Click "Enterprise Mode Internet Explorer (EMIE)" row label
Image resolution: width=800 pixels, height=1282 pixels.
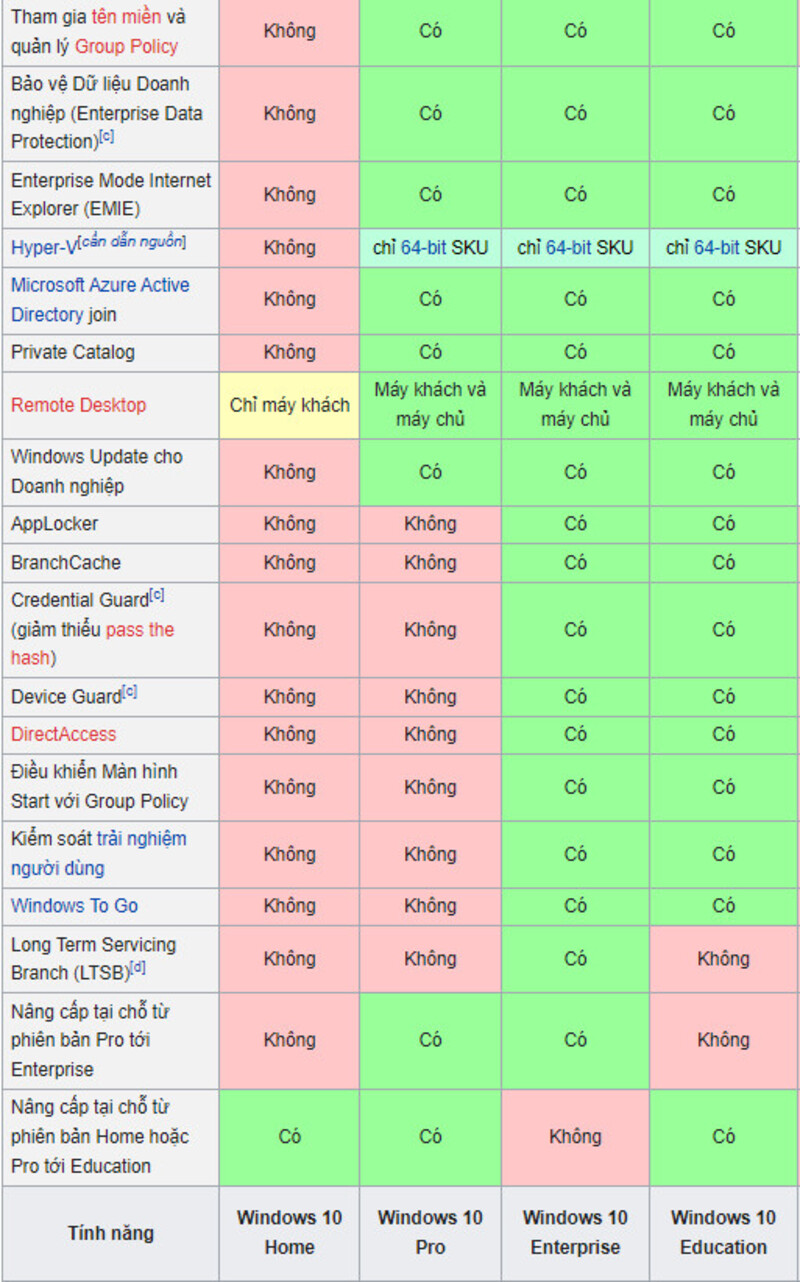click(111, 195)
